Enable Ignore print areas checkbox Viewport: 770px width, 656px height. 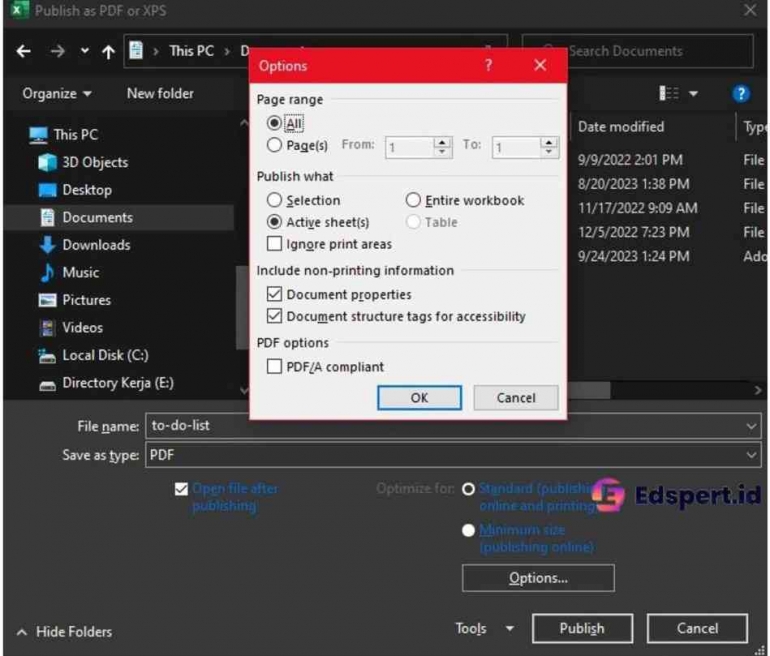point(274,244)
